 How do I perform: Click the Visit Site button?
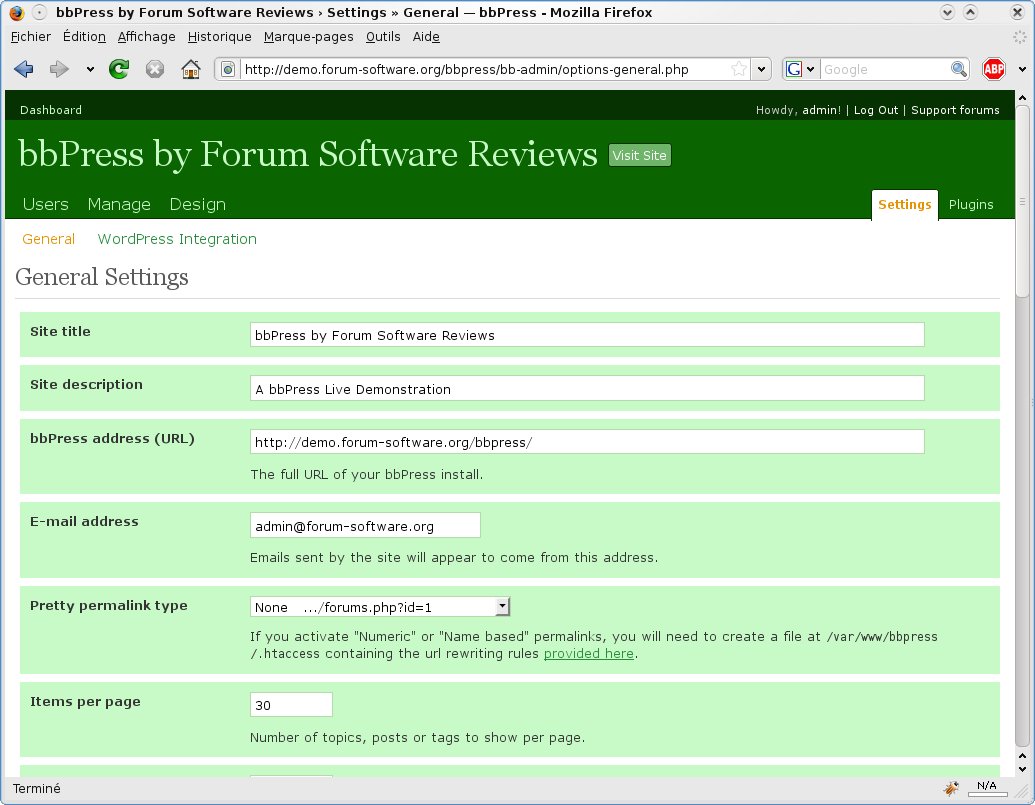640,156
